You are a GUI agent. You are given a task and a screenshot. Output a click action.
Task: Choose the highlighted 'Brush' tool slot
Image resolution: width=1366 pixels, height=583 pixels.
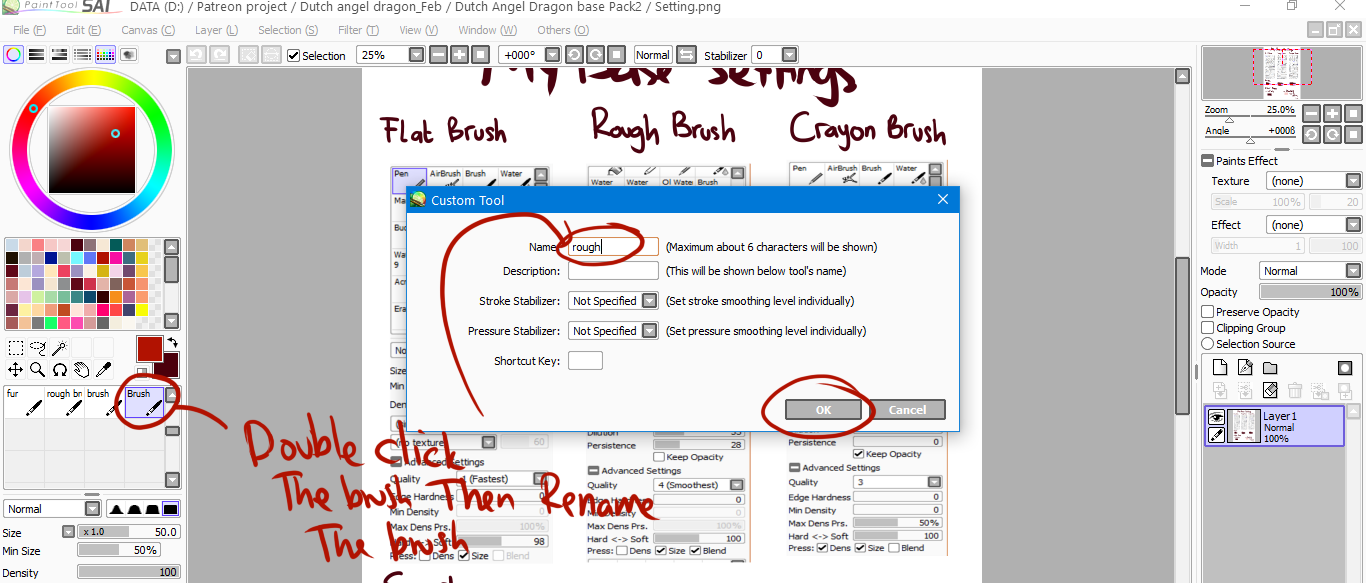(144, 402)
